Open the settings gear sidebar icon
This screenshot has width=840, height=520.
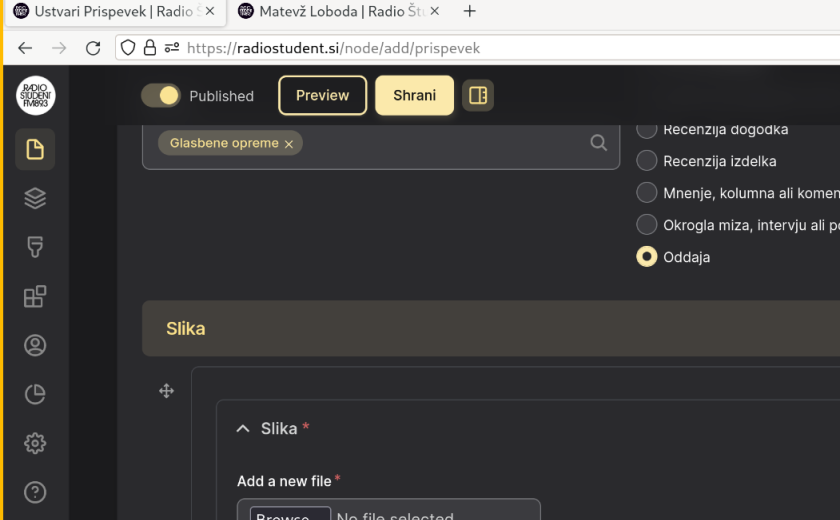click(35, 443)
